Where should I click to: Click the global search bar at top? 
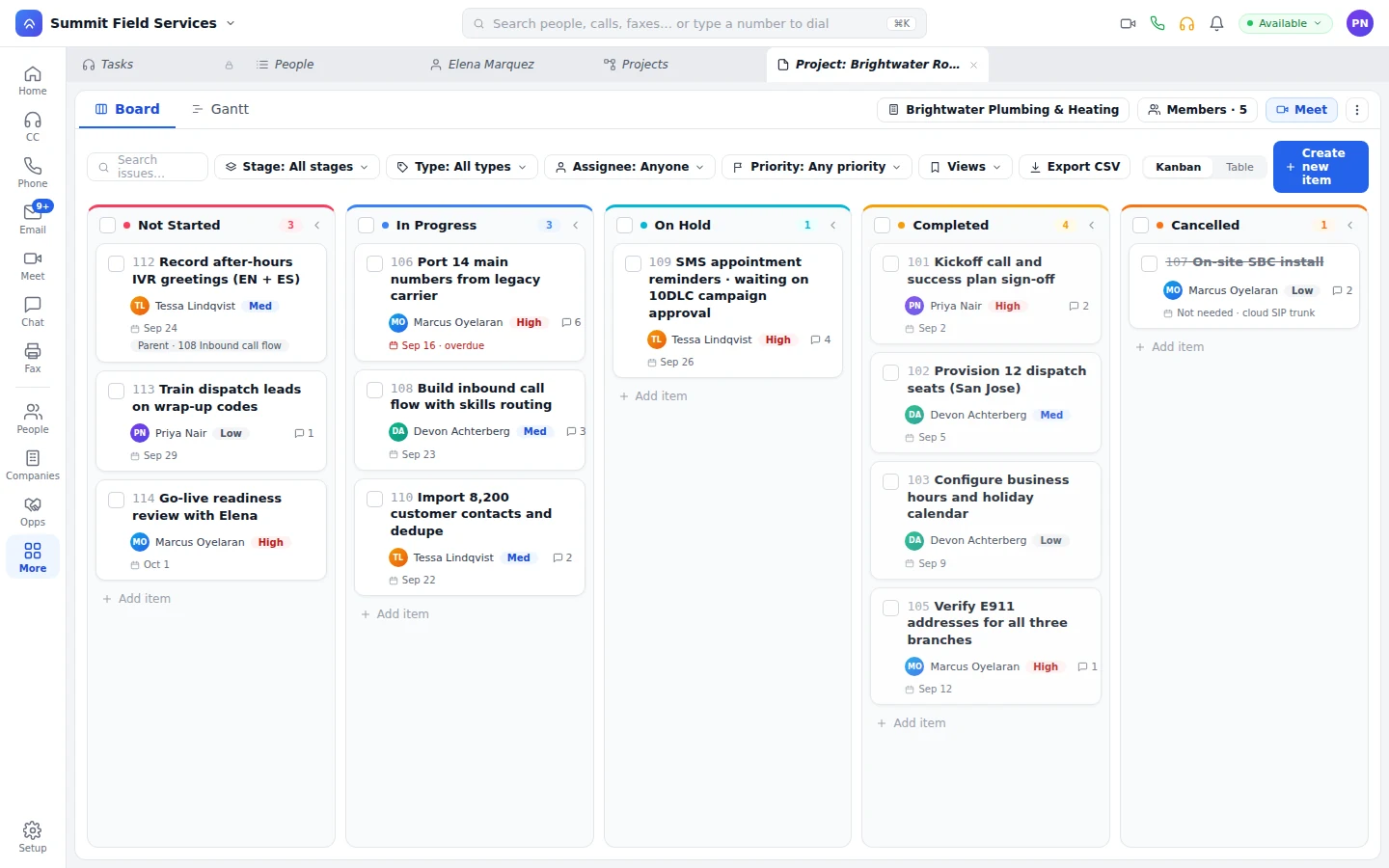[x=694, y=23]
